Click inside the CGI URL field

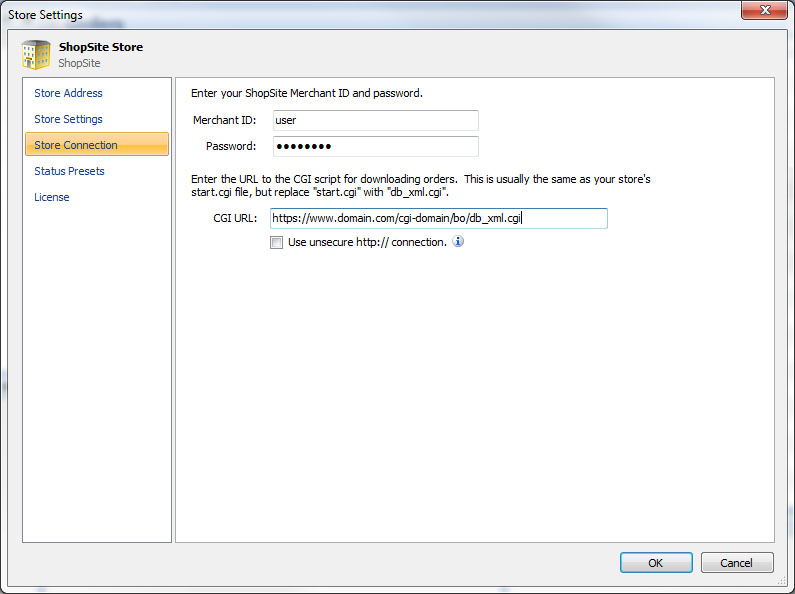point(439,218)
